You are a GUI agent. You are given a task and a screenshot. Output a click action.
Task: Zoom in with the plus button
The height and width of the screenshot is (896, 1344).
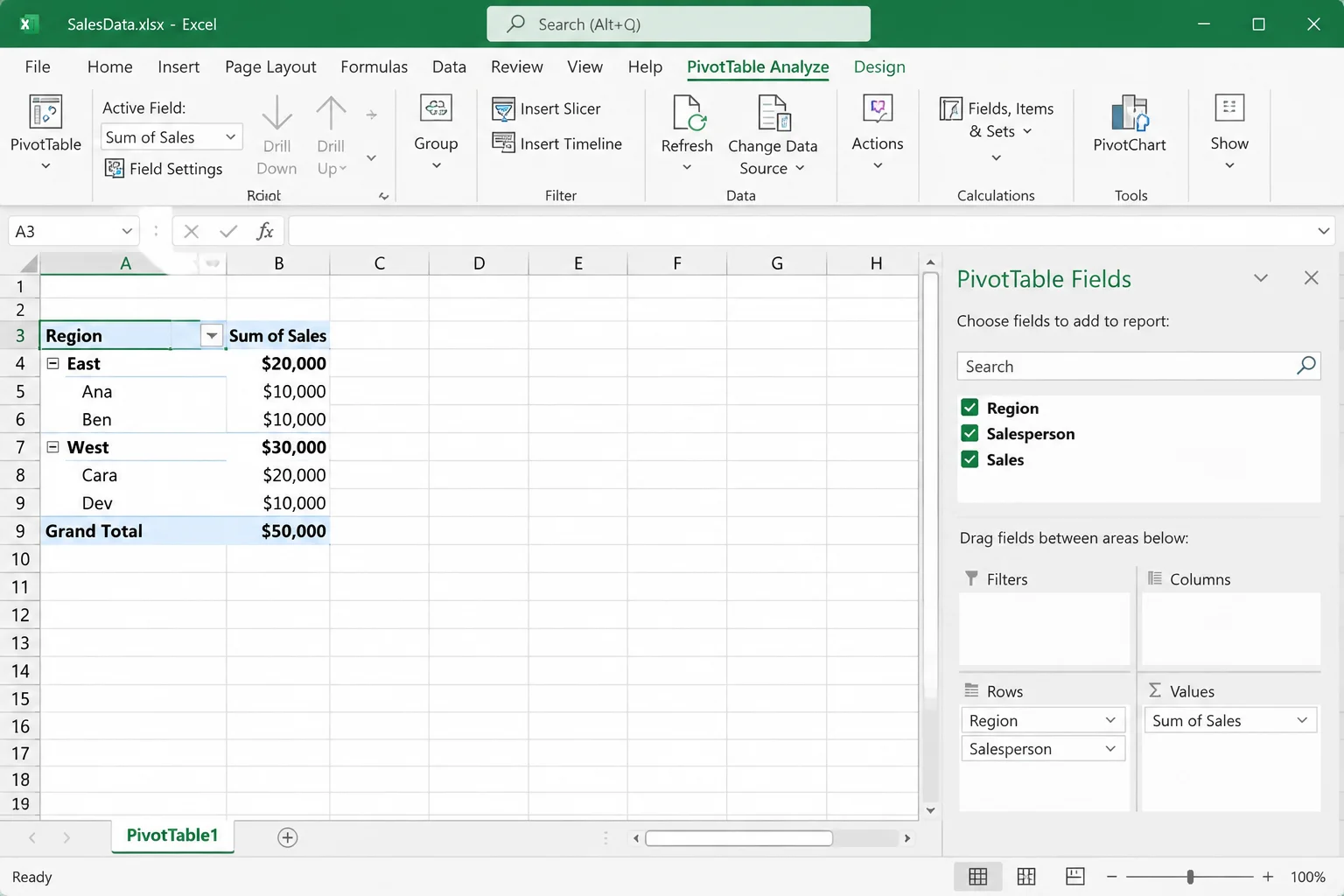click(x=1268, y=876)
